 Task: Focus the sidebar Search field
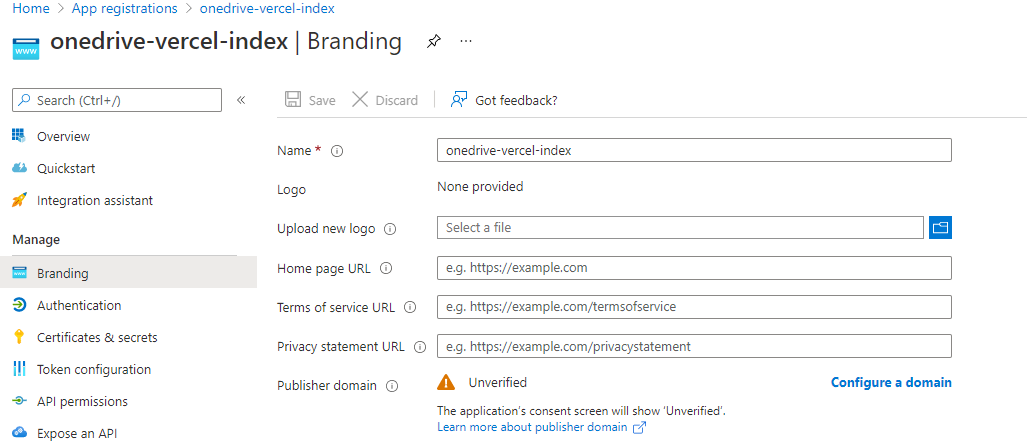click(117, 100)
